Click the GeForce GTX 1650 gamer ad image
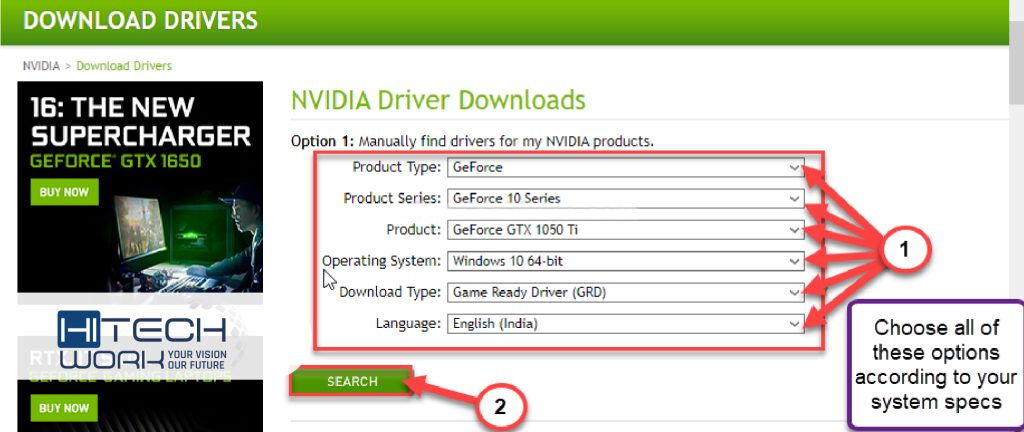This screenshot has height=432, width=1024. (x=140, y=187)
